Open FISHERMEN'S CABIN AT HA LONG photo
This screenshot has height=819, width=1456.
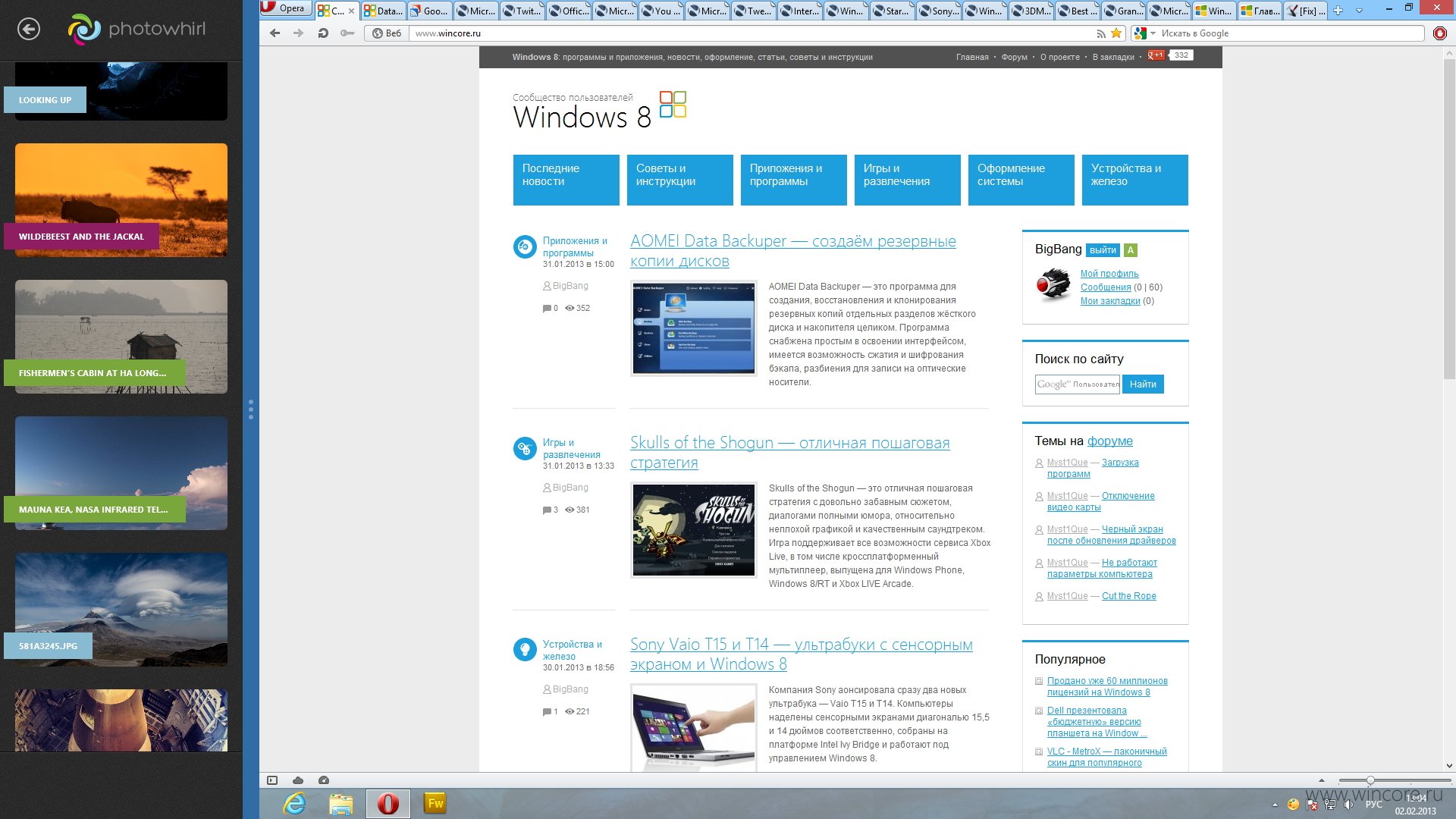(x=121, y=337)
